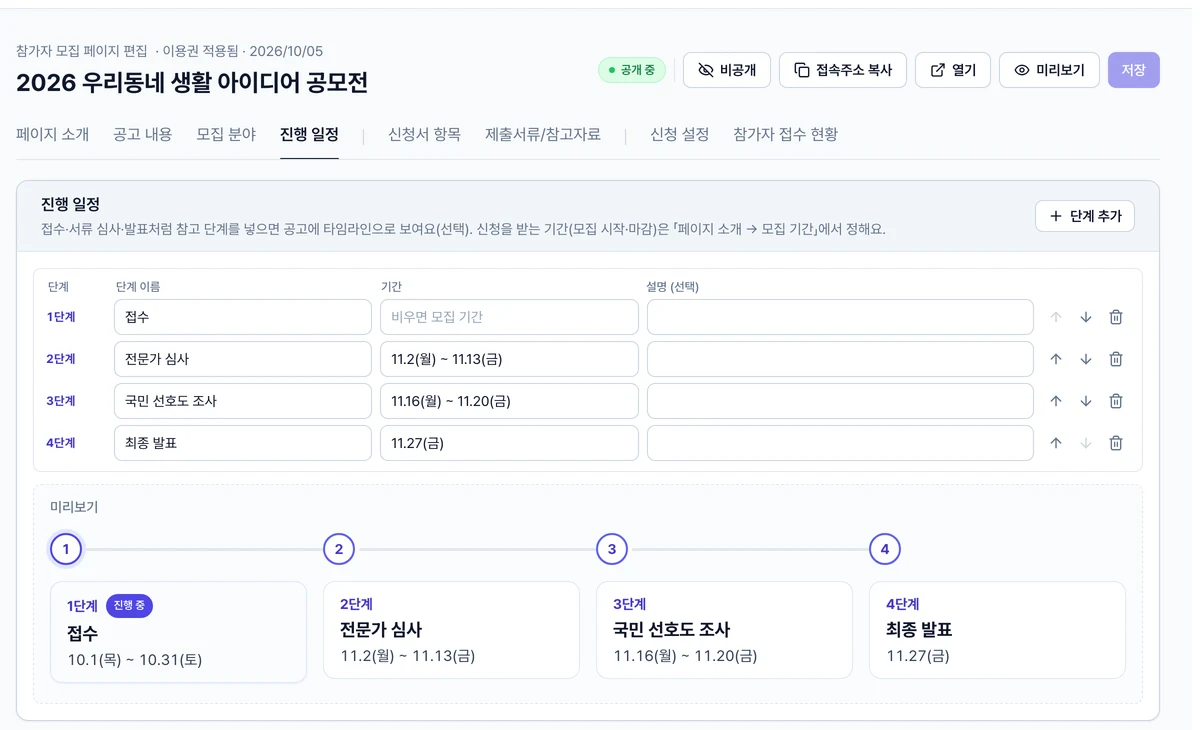Move 국민 선호도 조사 row down
The height and width of the screenshot is (730, 1200).
[1086, 401]
